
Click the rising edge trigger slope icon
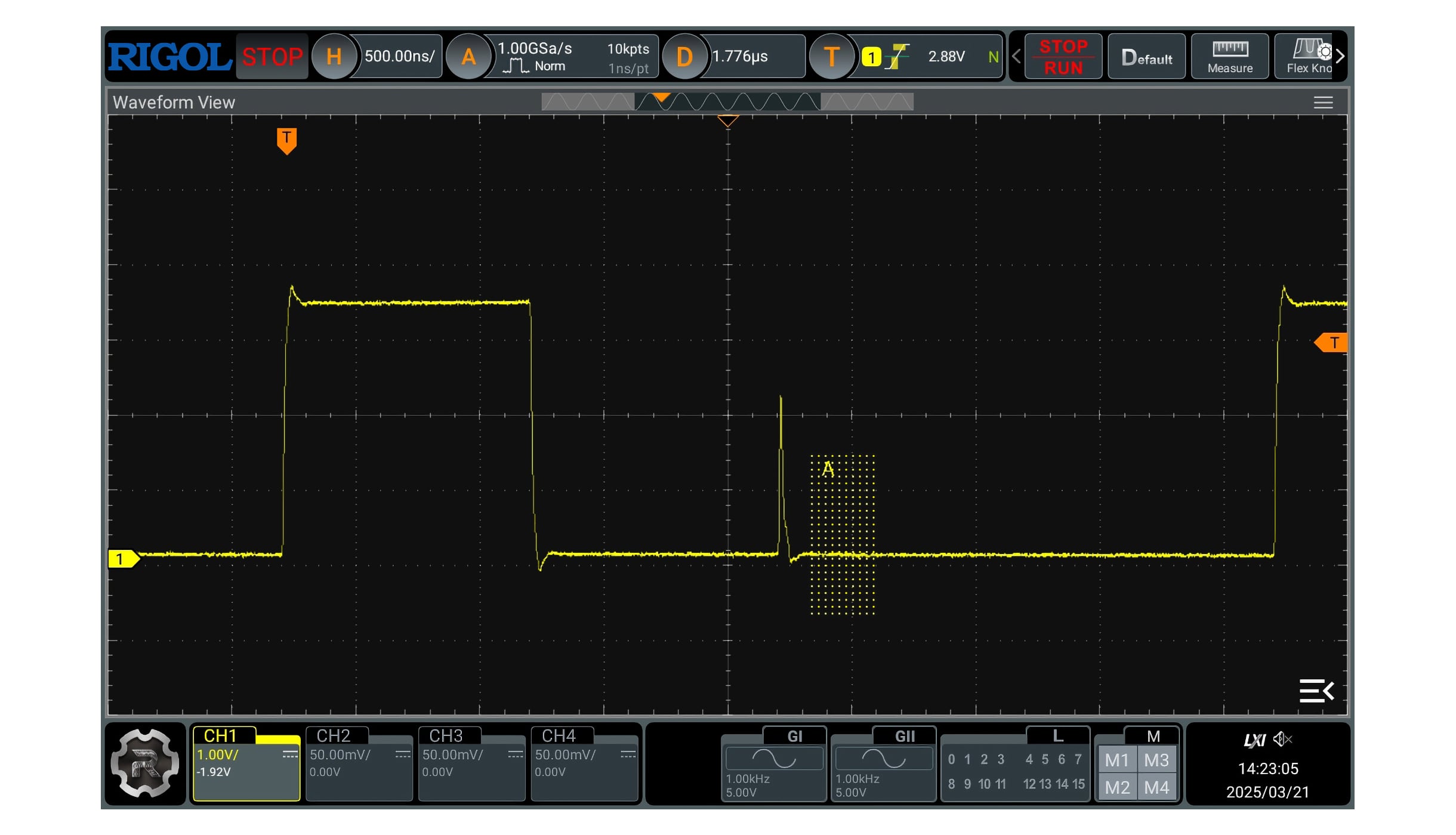point(897,57)
